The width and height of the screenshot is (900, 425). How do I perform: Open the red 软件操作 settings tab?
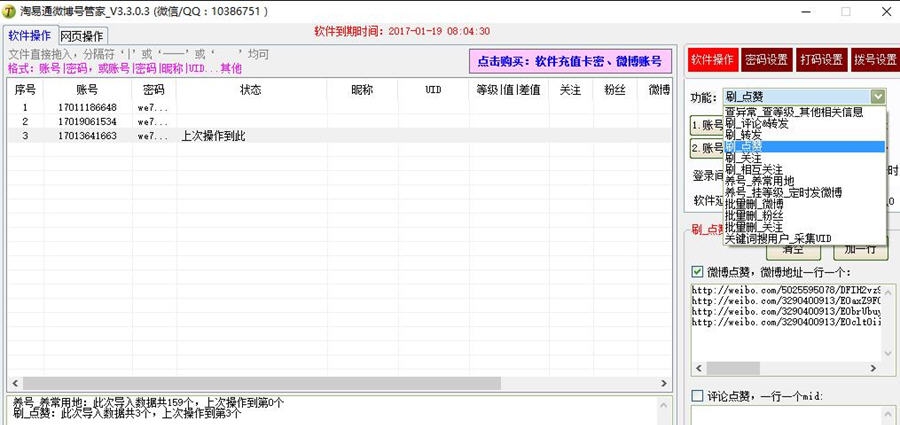point(712,60)
